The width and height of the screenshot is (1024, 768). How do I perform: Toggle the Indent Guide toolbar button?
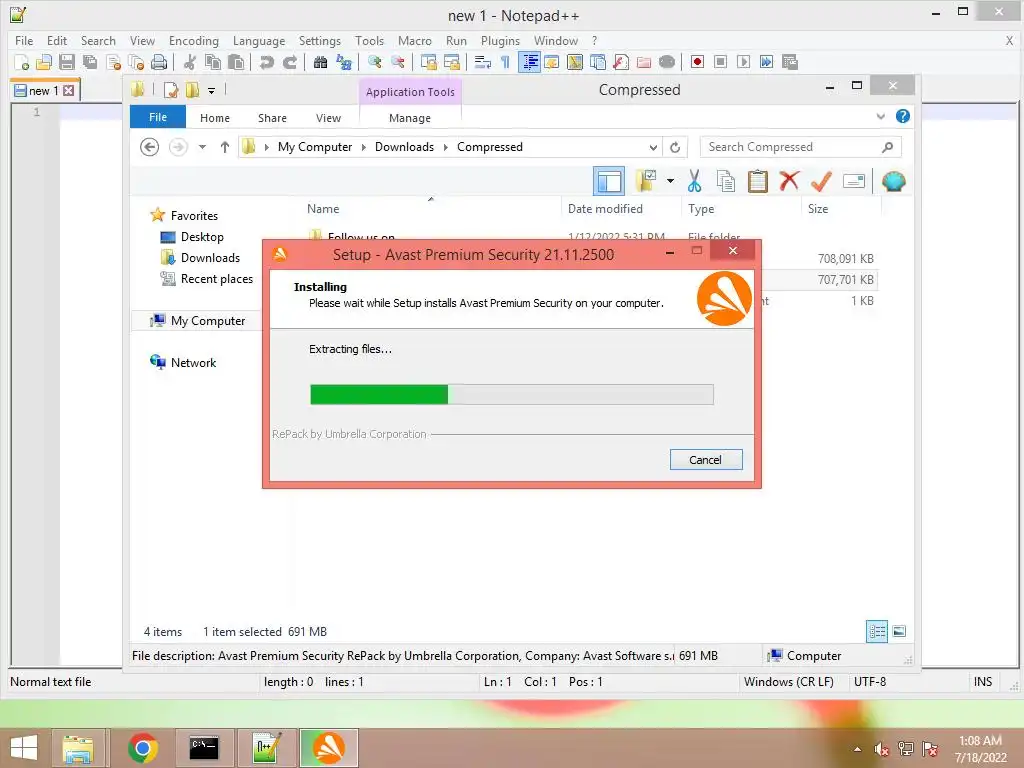[530, 62]
